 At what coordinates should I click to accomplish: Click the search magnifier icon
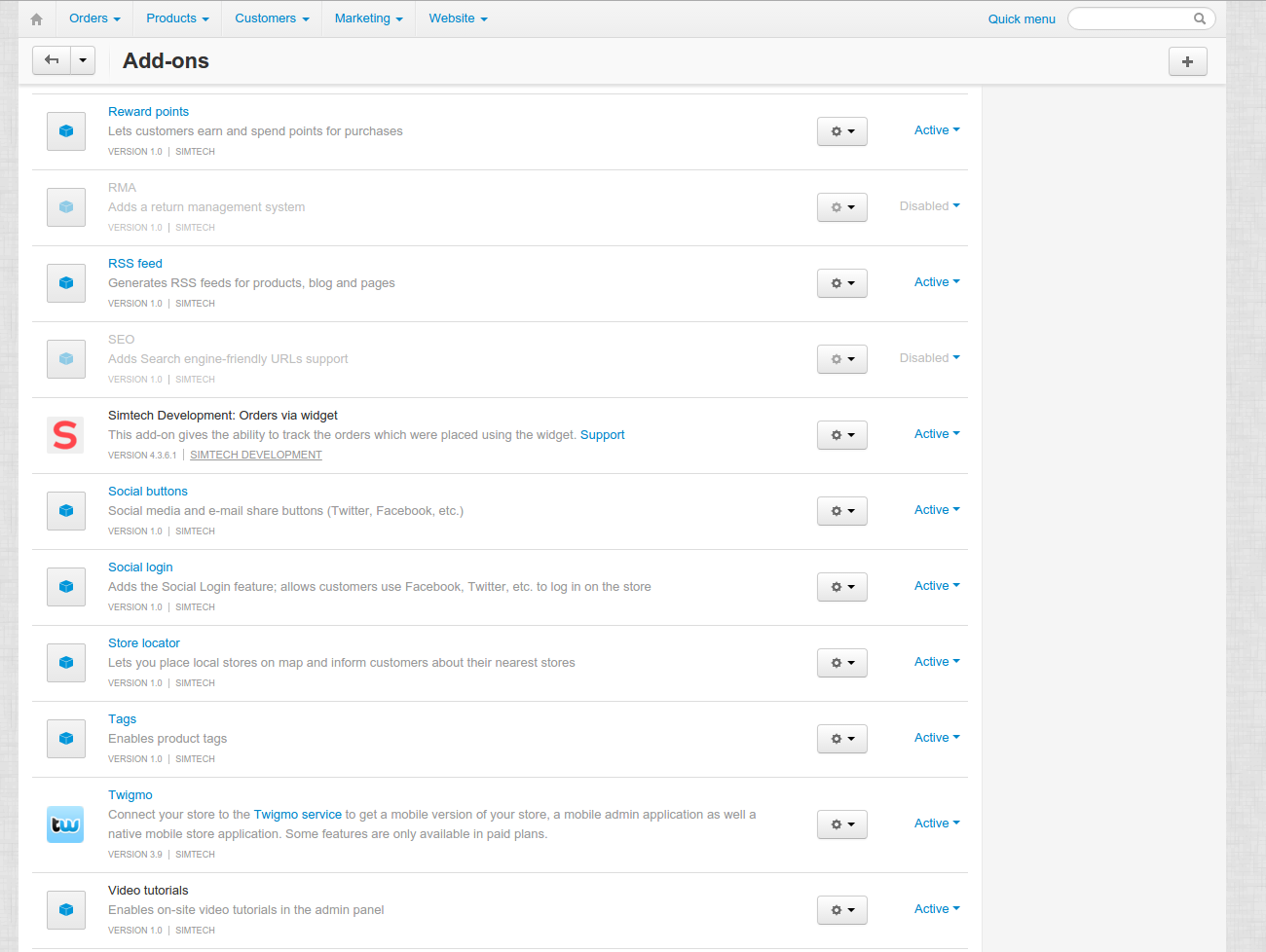point(1200,18)
